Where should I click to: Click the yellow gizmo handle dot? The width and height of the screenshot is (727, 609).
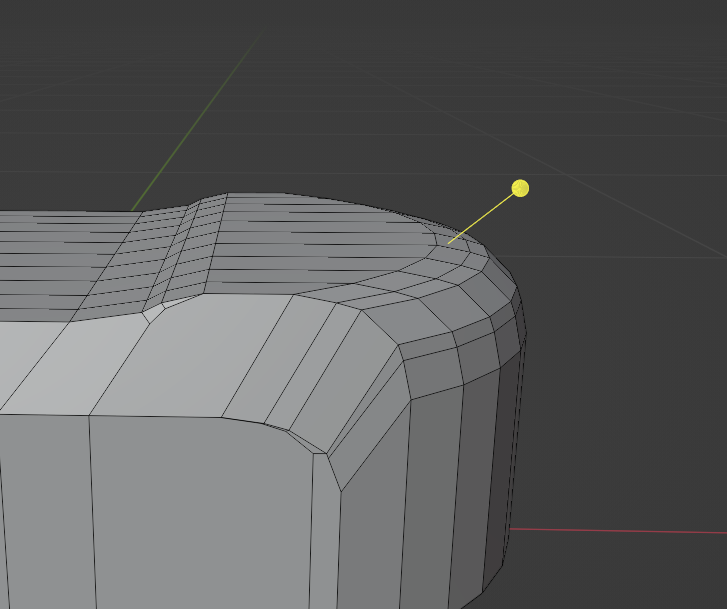tap(520, 188)
